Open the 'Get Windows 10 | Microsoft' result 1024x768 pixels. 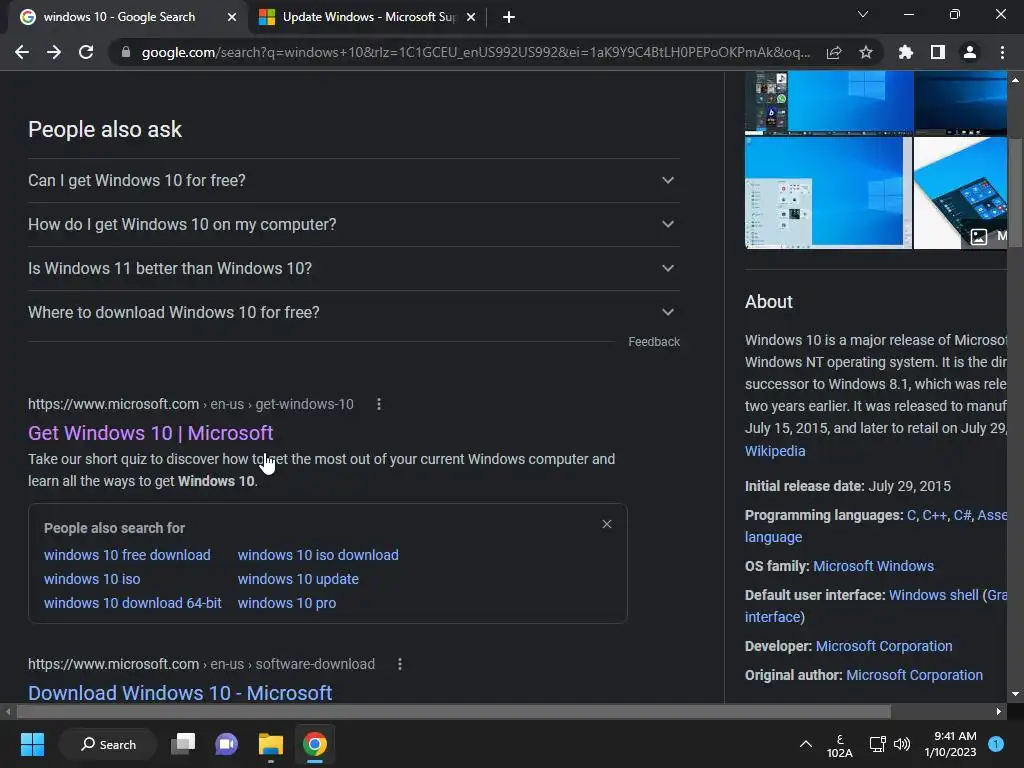(150, 433)
